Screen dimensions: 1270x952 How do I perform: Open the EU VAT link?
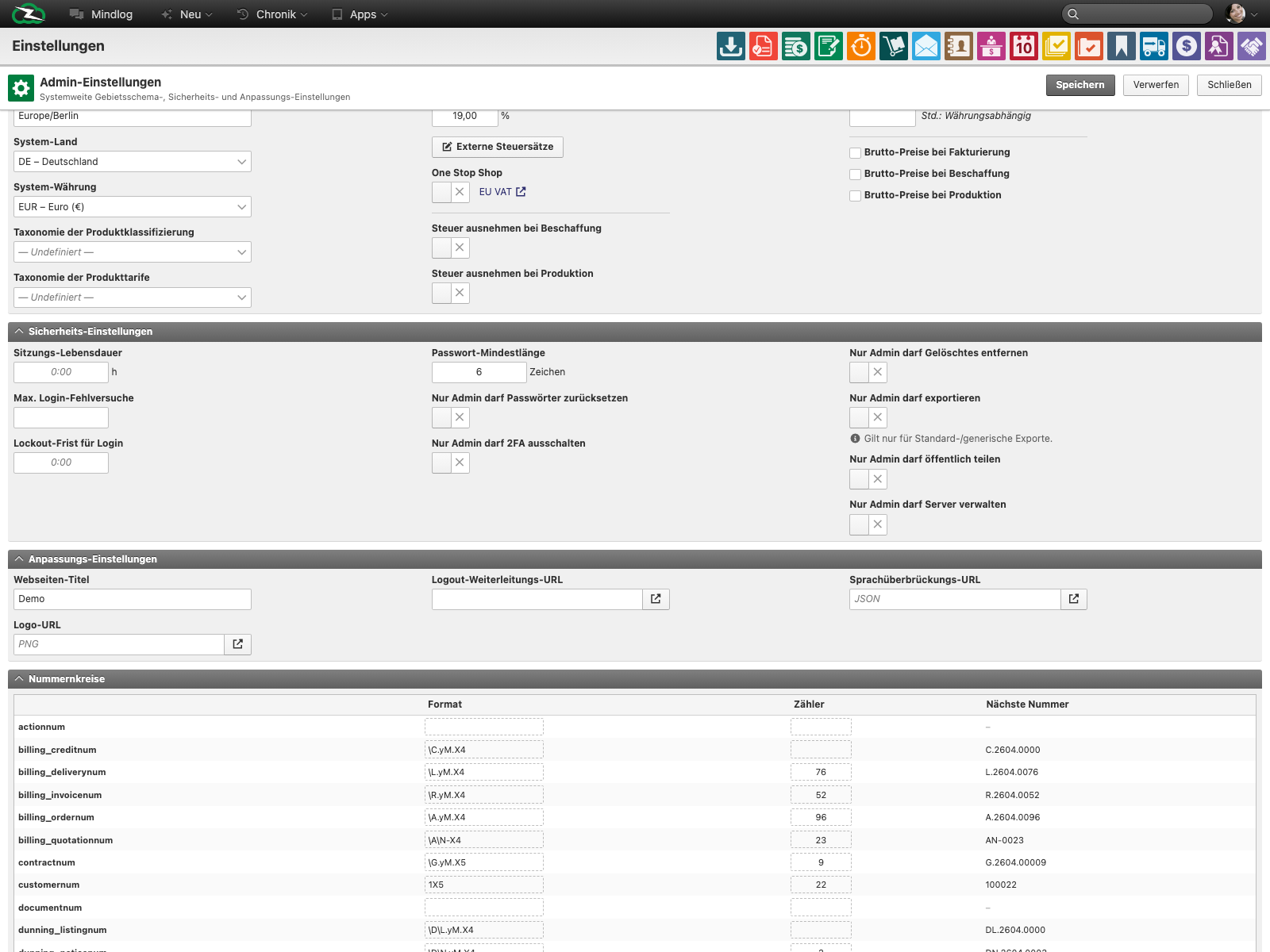[x=502, y=192]
